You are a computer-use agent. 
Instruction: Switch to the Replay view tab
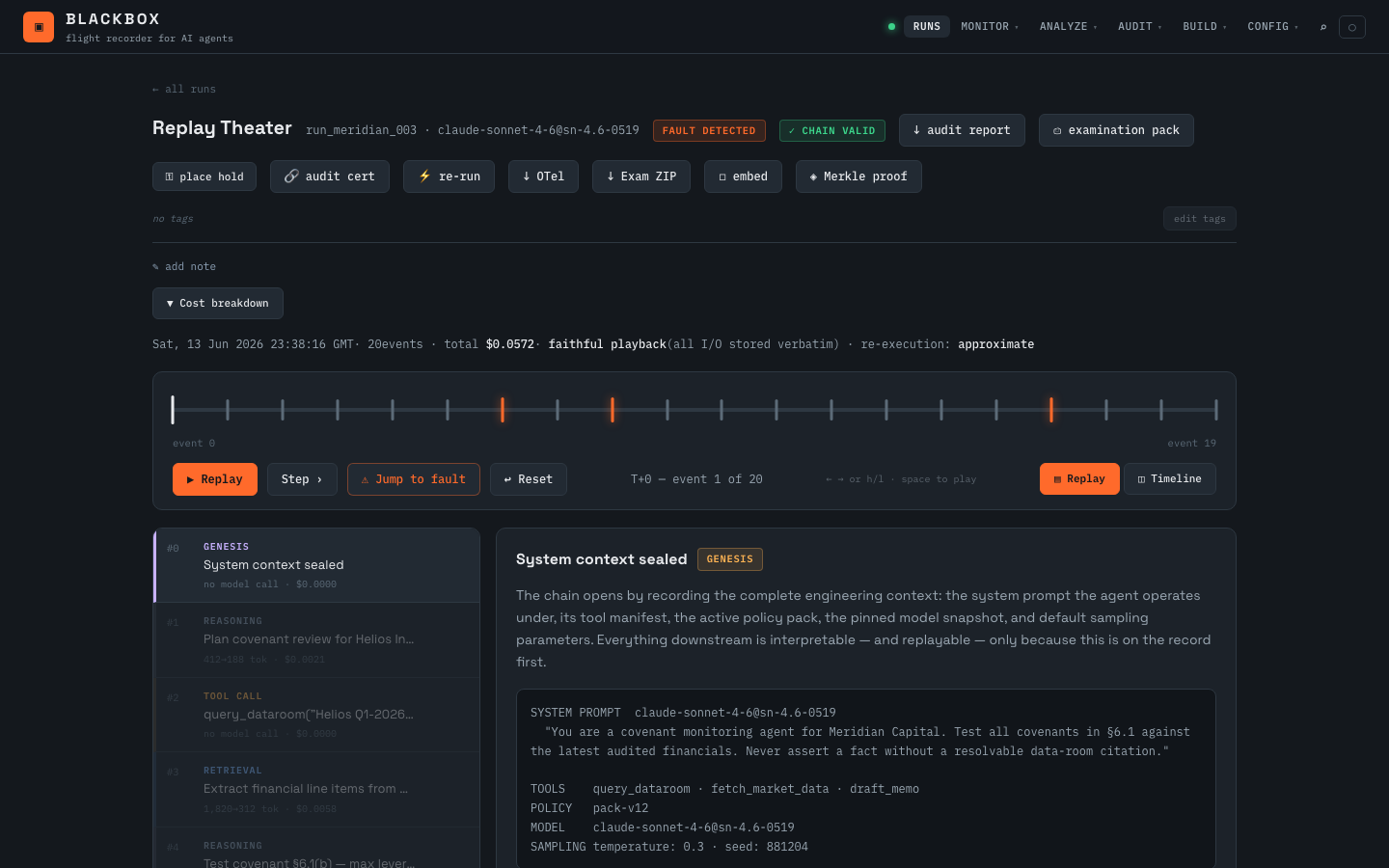click(x=1079, y=478)
